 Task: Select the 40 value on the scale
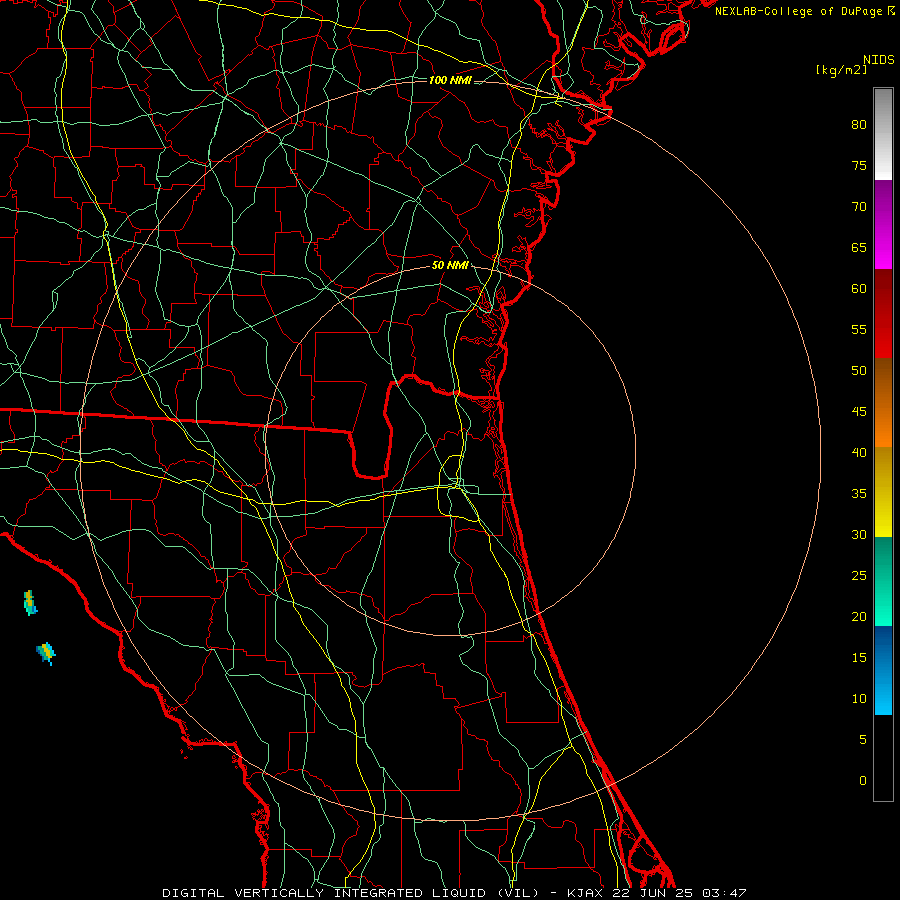point(859,452)
